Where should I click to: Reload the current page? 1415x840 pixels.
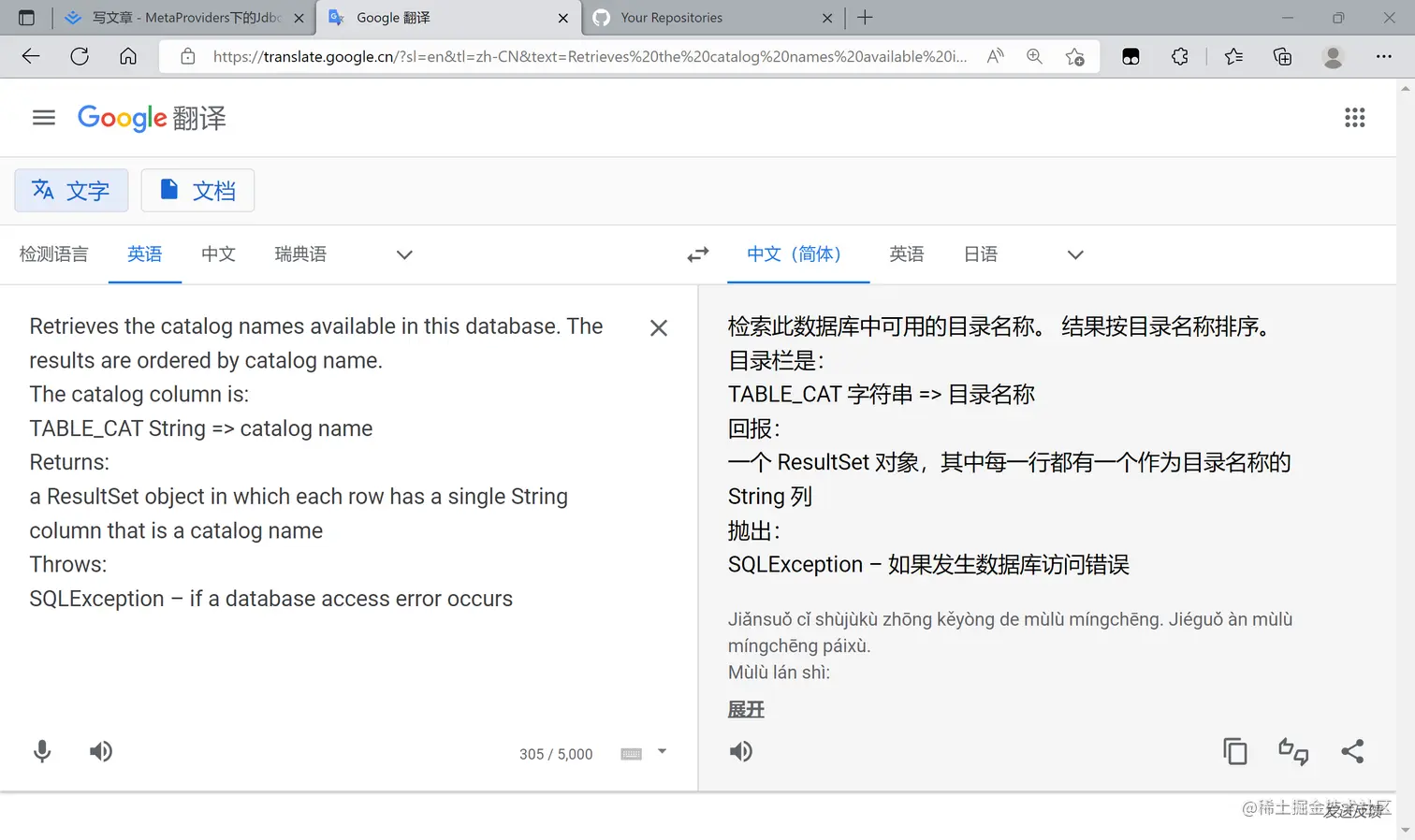[80, 56]
